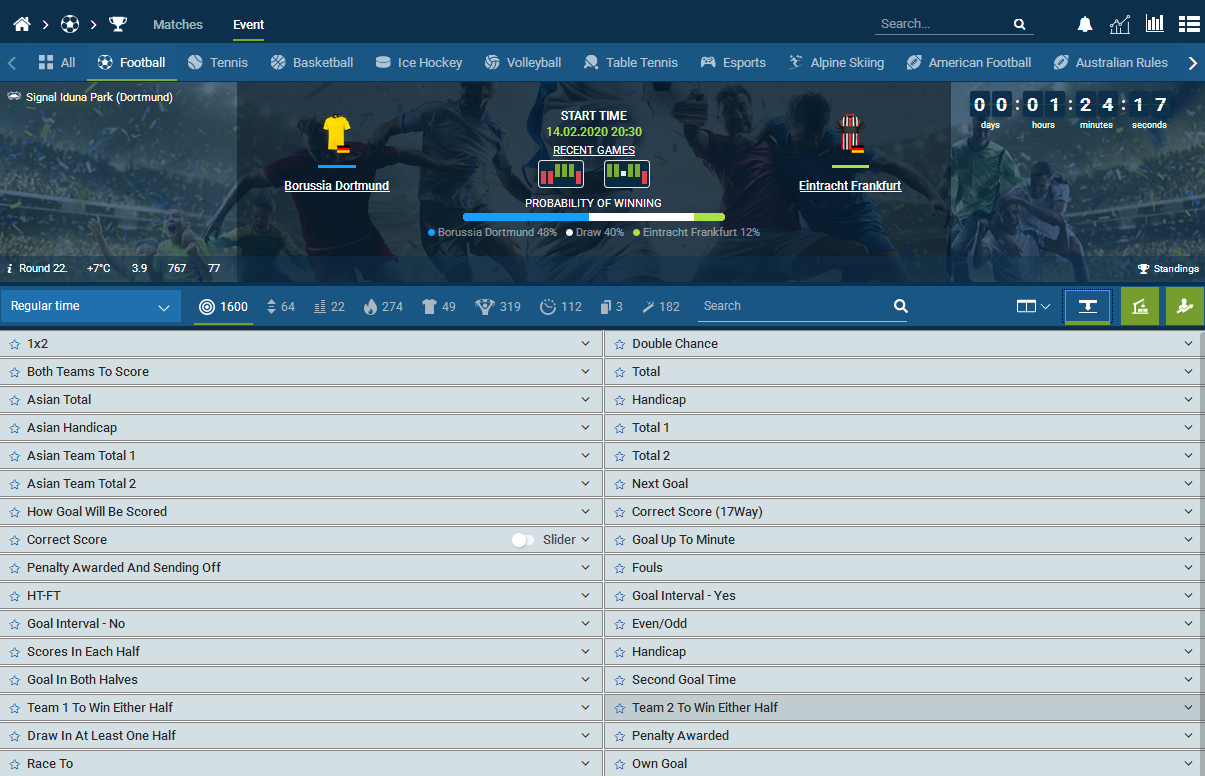Expand Penalty Awarded market chevron

pos(1189,736)
